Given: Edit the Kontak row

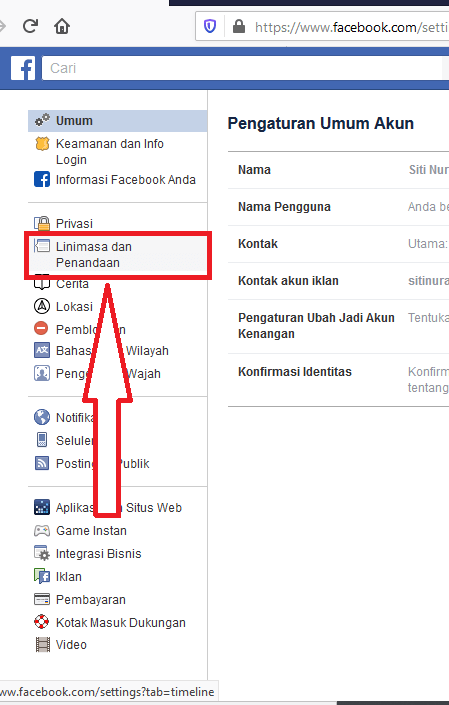Looking at the screenshot, I should pos(338,244).
